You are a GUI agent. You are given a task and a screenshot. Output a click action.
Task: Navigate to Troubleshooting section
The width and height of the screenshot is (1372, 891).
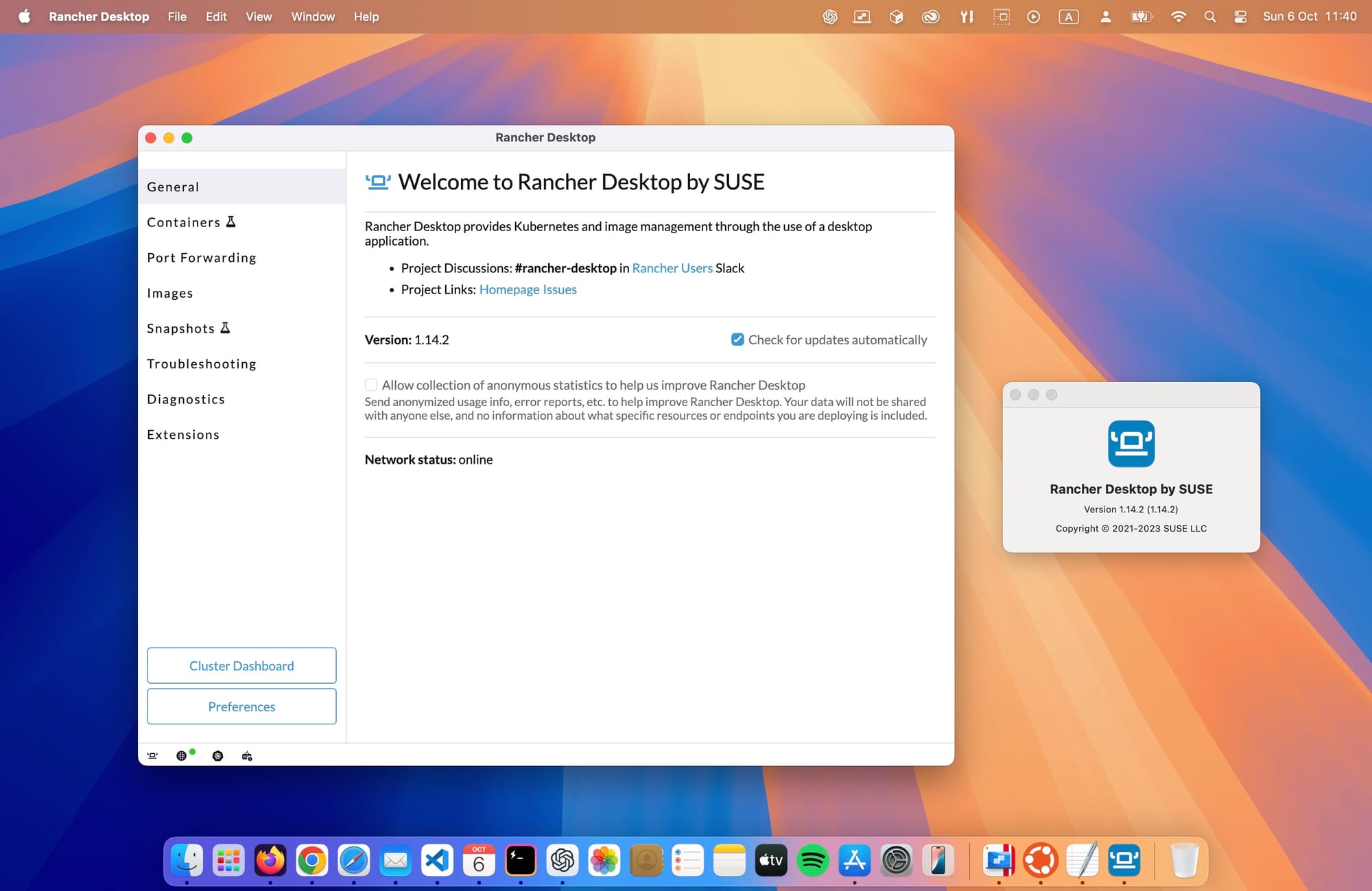click(x=242, y=364)
